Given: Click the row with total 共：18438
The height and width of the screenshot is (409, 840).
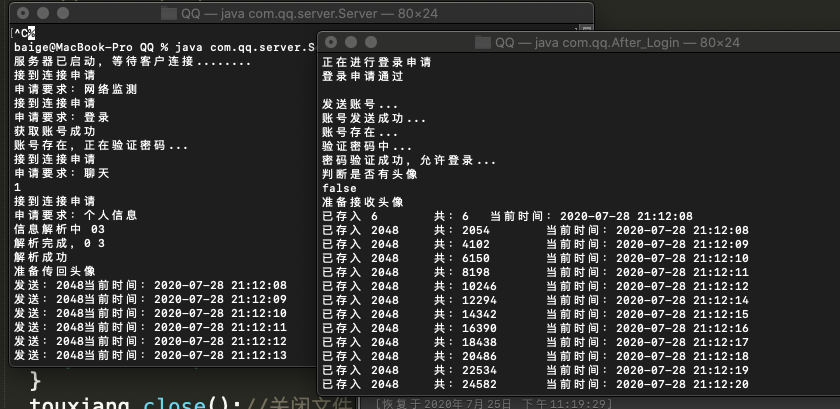Looking at the screenshot, I should (x=535, y=341).
